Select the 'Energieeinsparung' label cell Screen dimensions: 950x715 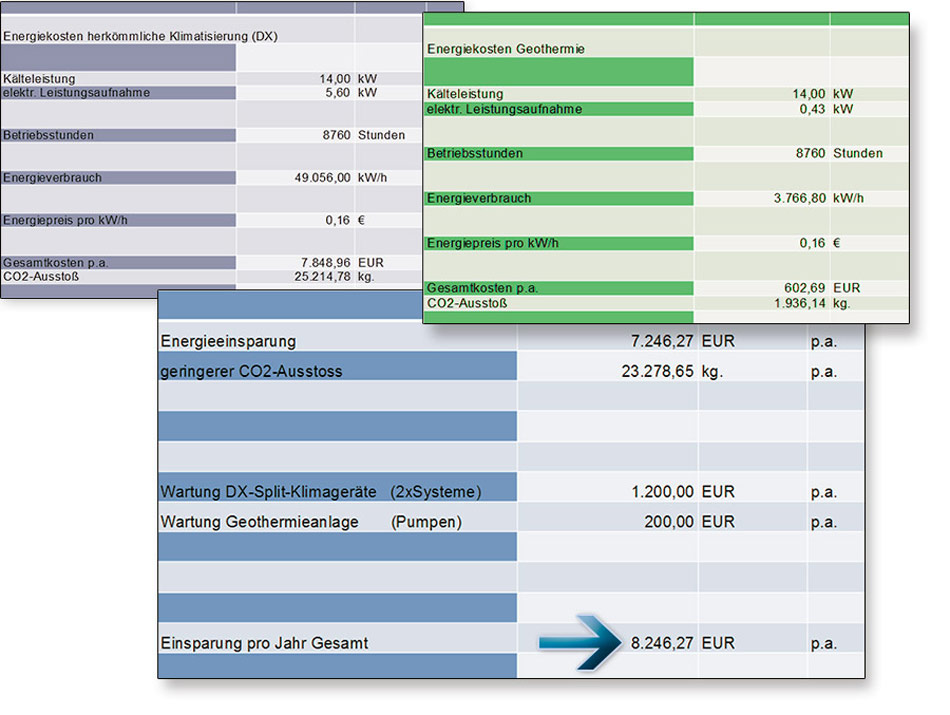[x=229, y=342]
